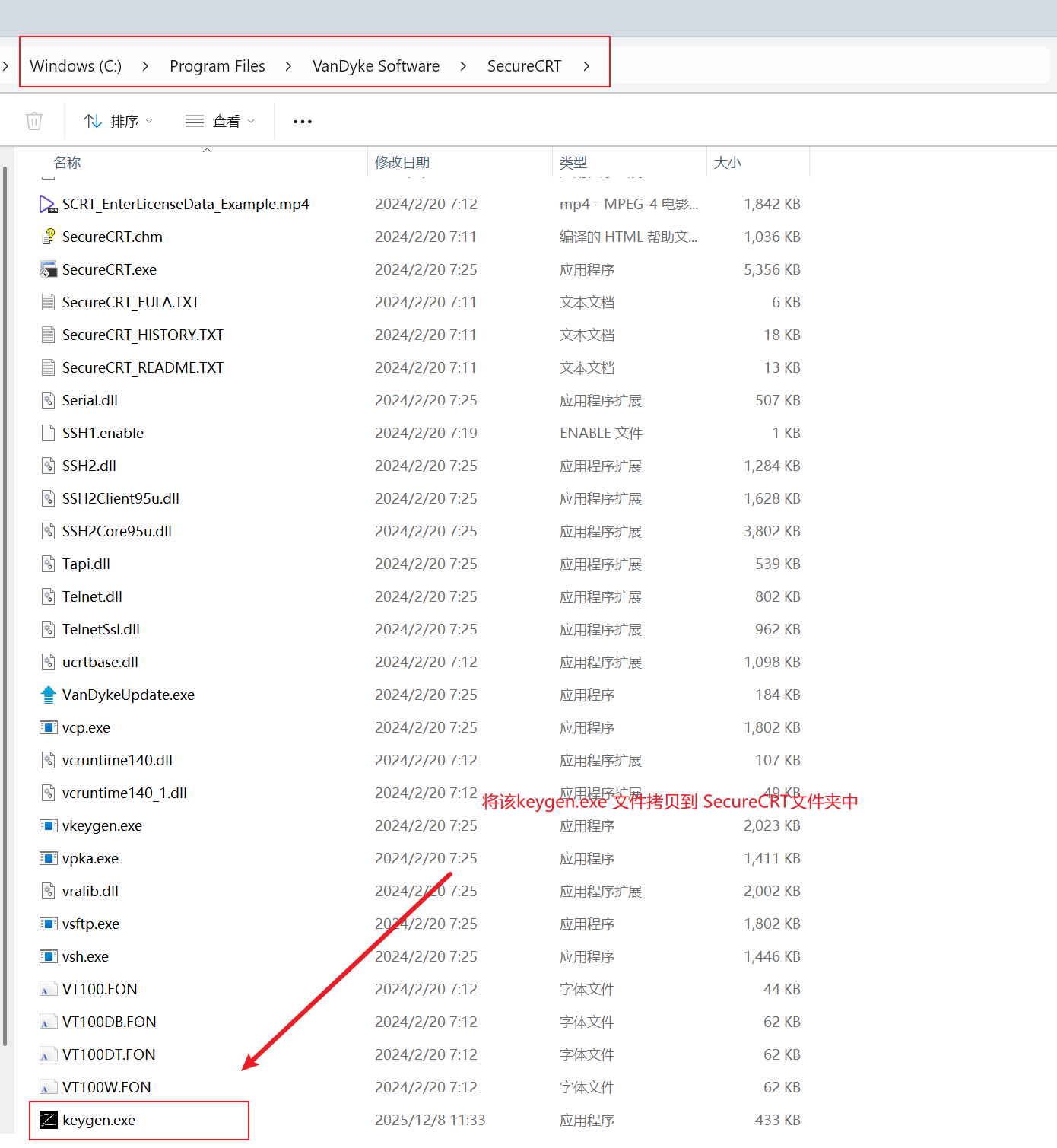Open the sort (排序) dropdown
The image size is (1057, 1148).
click(x=118, y=121)
